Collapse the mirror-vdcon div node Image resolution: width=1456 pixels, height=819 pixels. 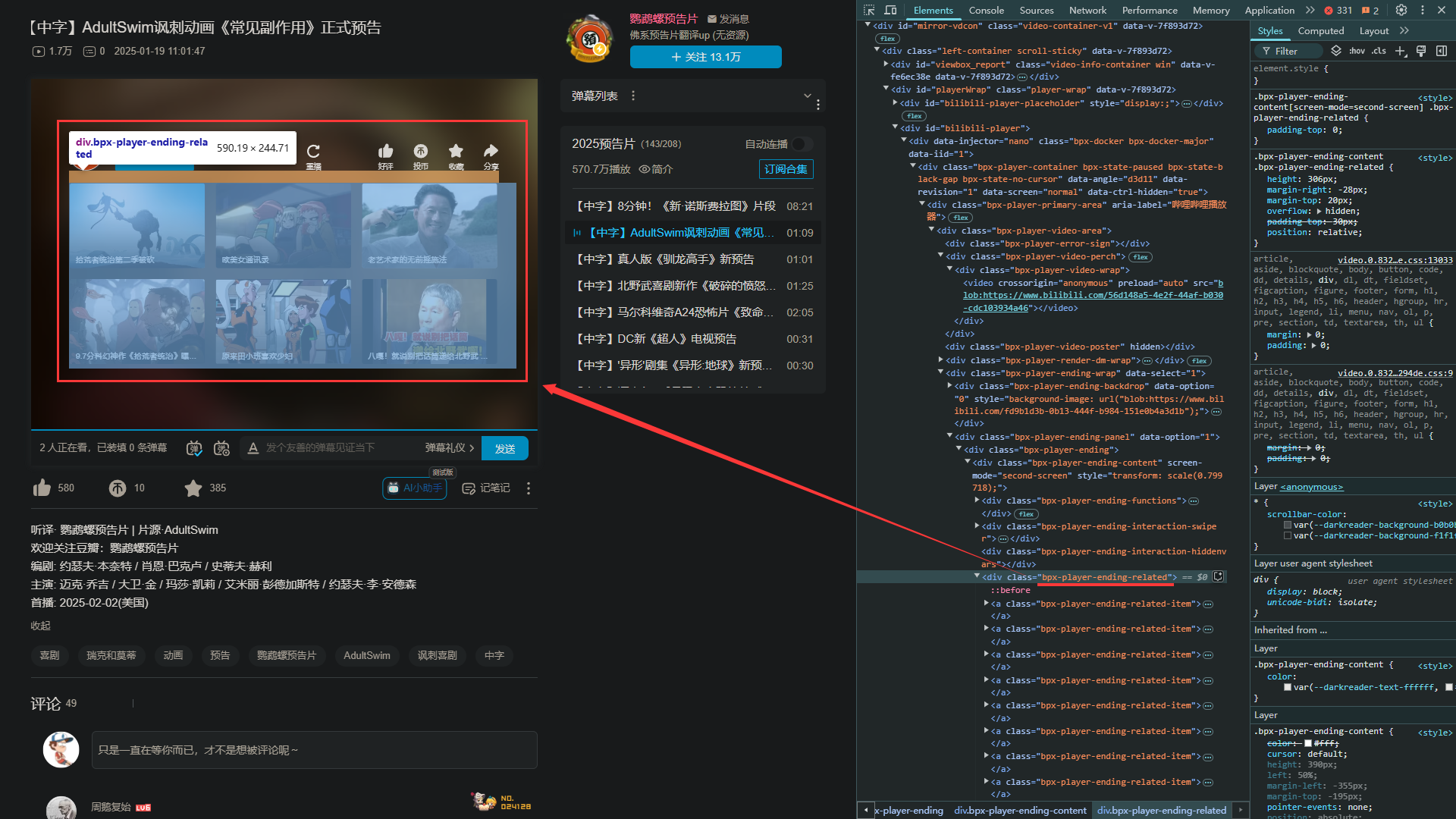tap(868, 26)
